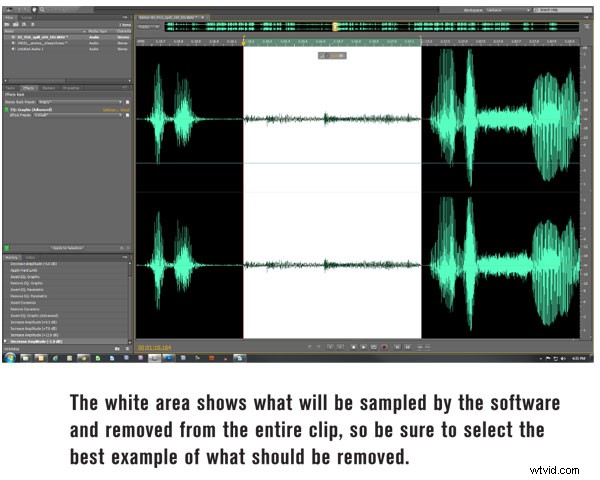Click the red Record button
The image size is (600, 480).
click(385, 347)
